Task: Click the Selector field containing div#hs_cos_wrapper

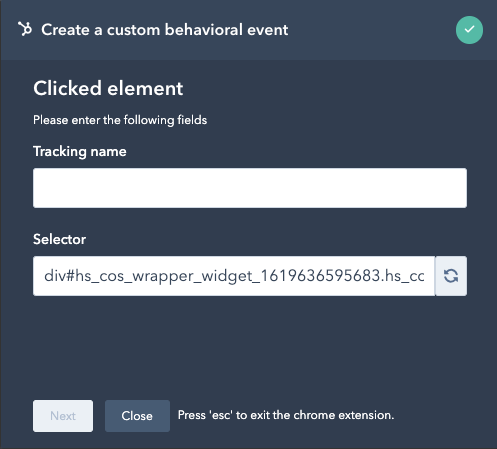Action: pyautogui.click(x=234, y=276)
